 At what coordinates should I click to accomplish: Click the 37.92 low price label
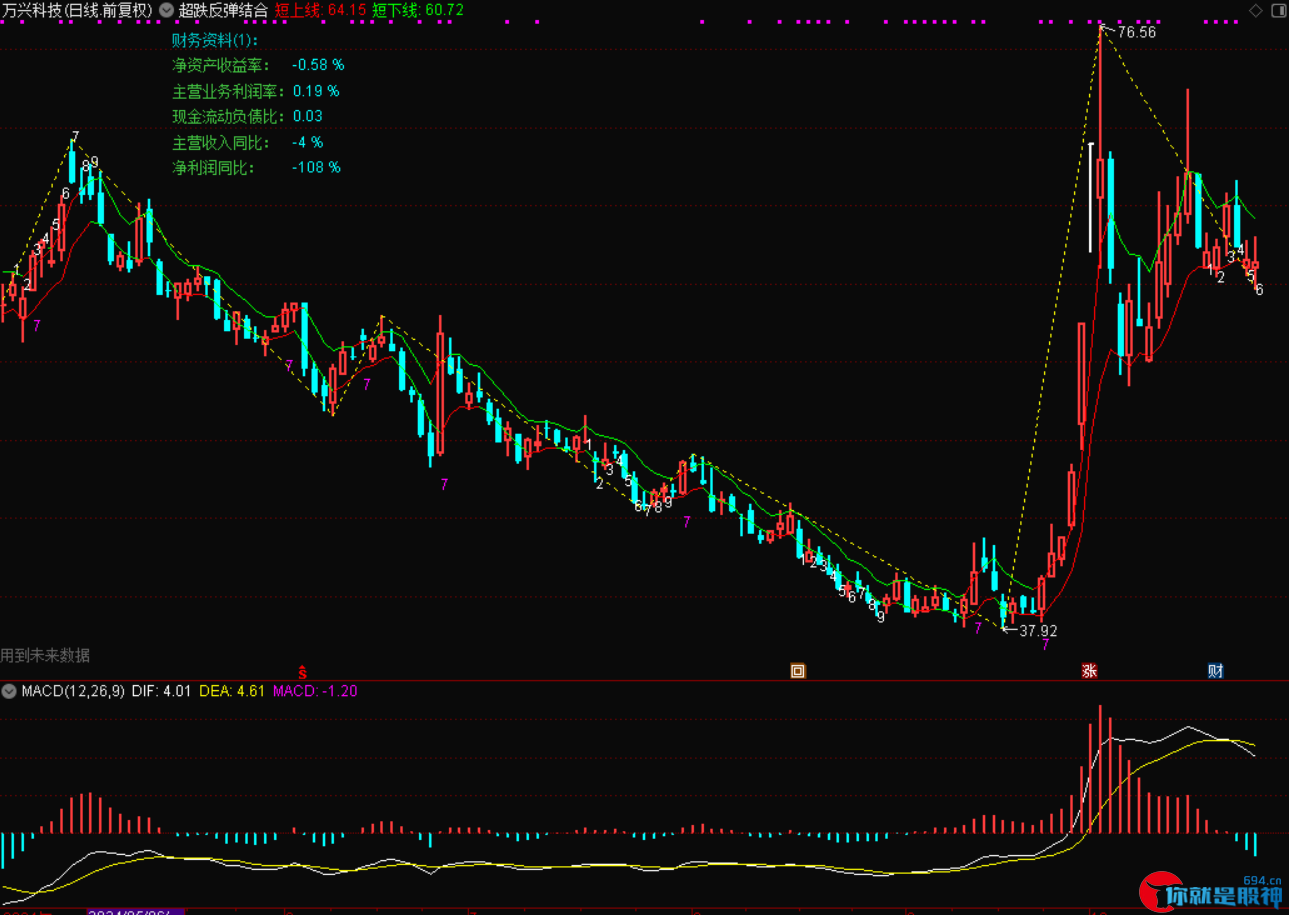[x=1038, y=631]
